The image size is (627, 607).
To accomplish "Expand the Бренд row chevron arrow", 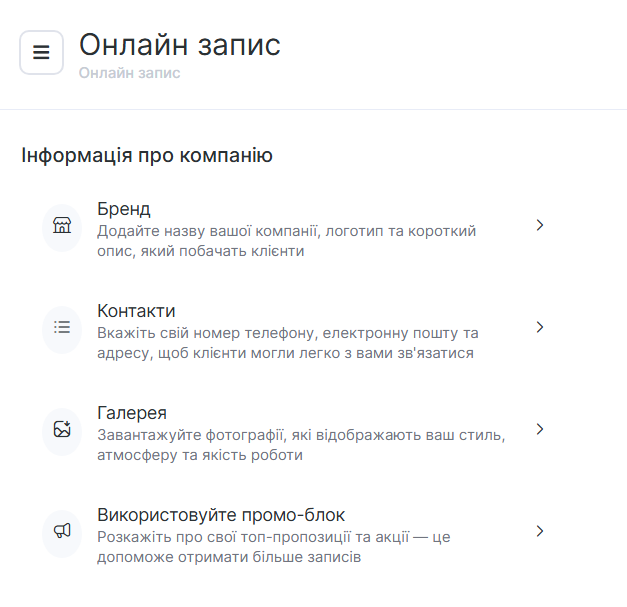I will [x=539, y=225].
